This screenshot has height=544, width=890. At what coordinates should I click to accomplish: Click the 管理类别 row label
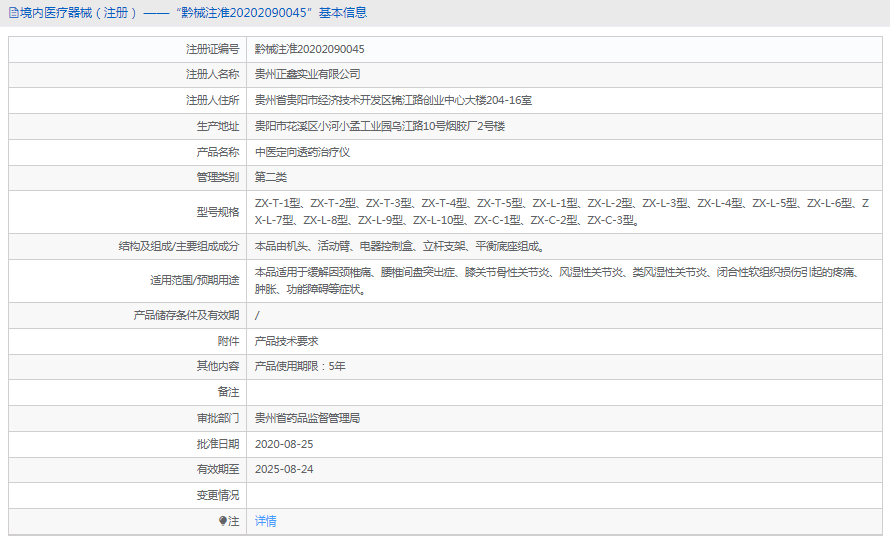(218, 177)
